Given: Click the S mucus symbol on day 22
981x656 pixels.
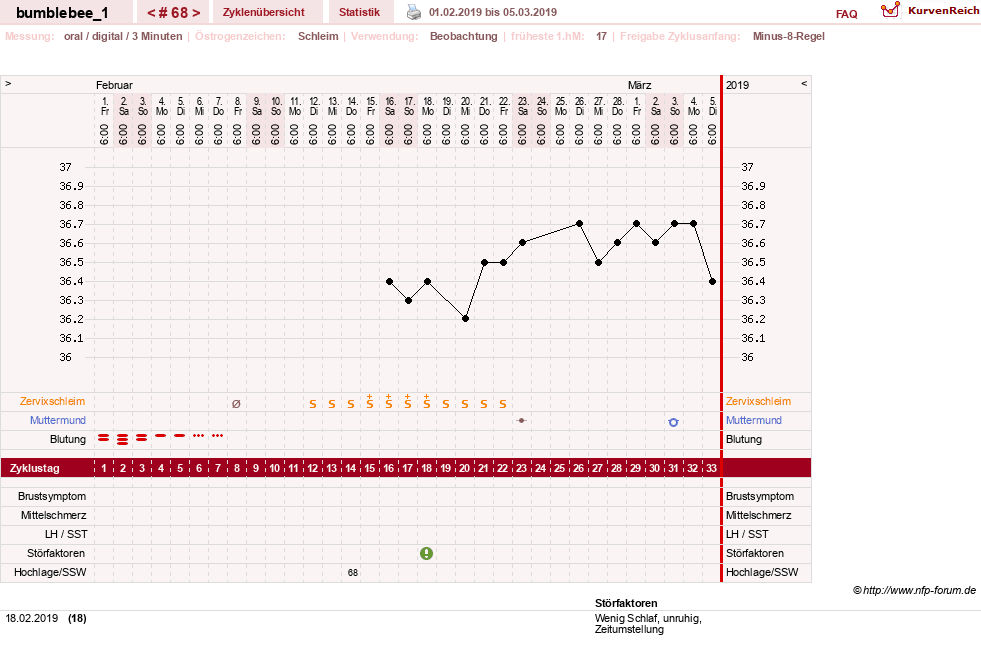Looking at the screenshot, I should 503,404.
